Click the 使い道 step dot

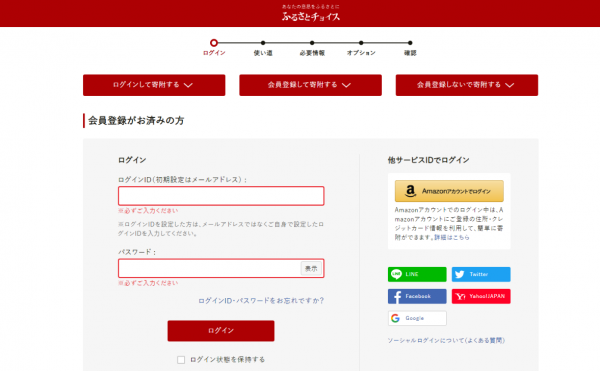coord(263,43)
